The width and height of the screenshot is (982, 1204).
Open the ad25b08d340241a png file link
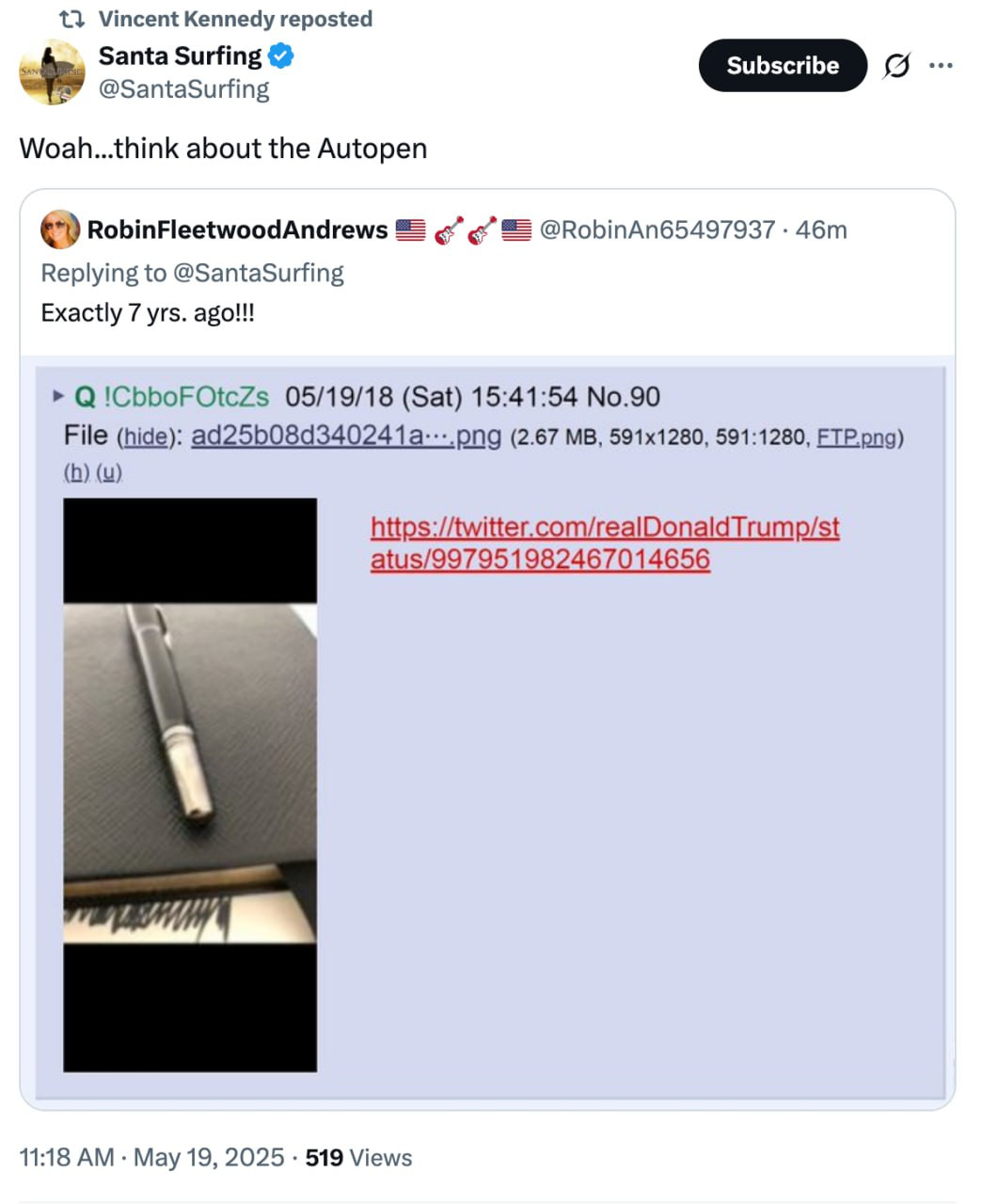(346, 436)
